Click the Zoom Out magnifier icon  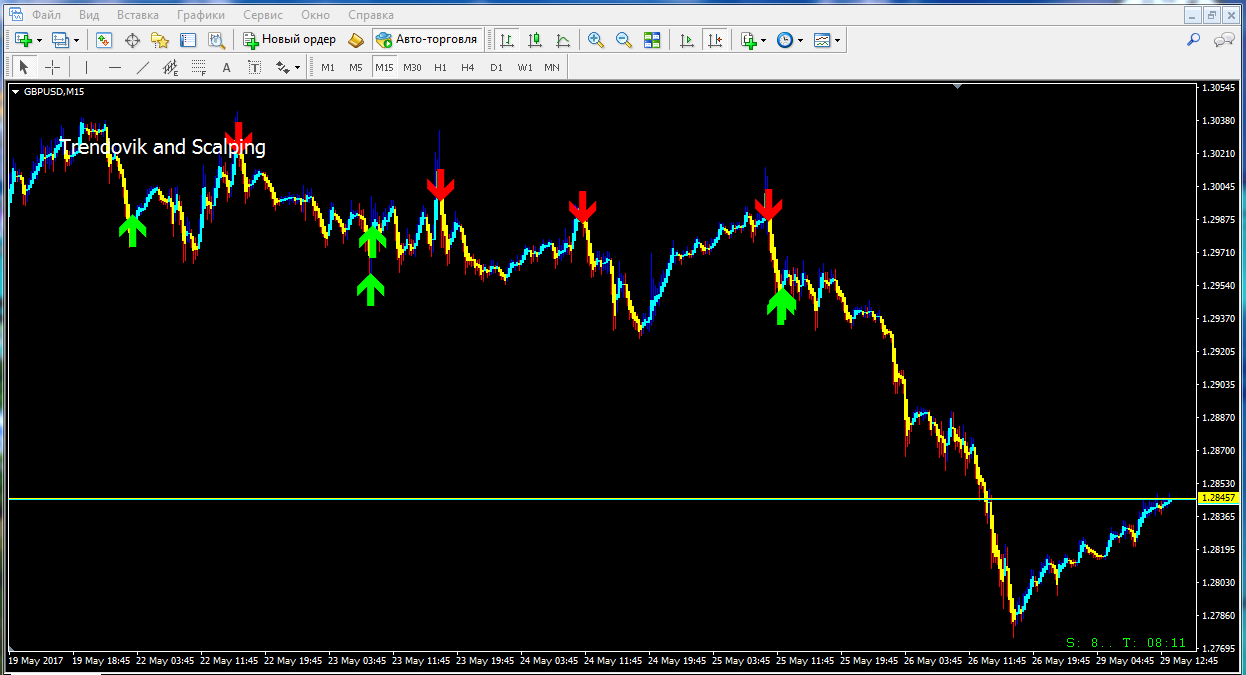(624, 40)
